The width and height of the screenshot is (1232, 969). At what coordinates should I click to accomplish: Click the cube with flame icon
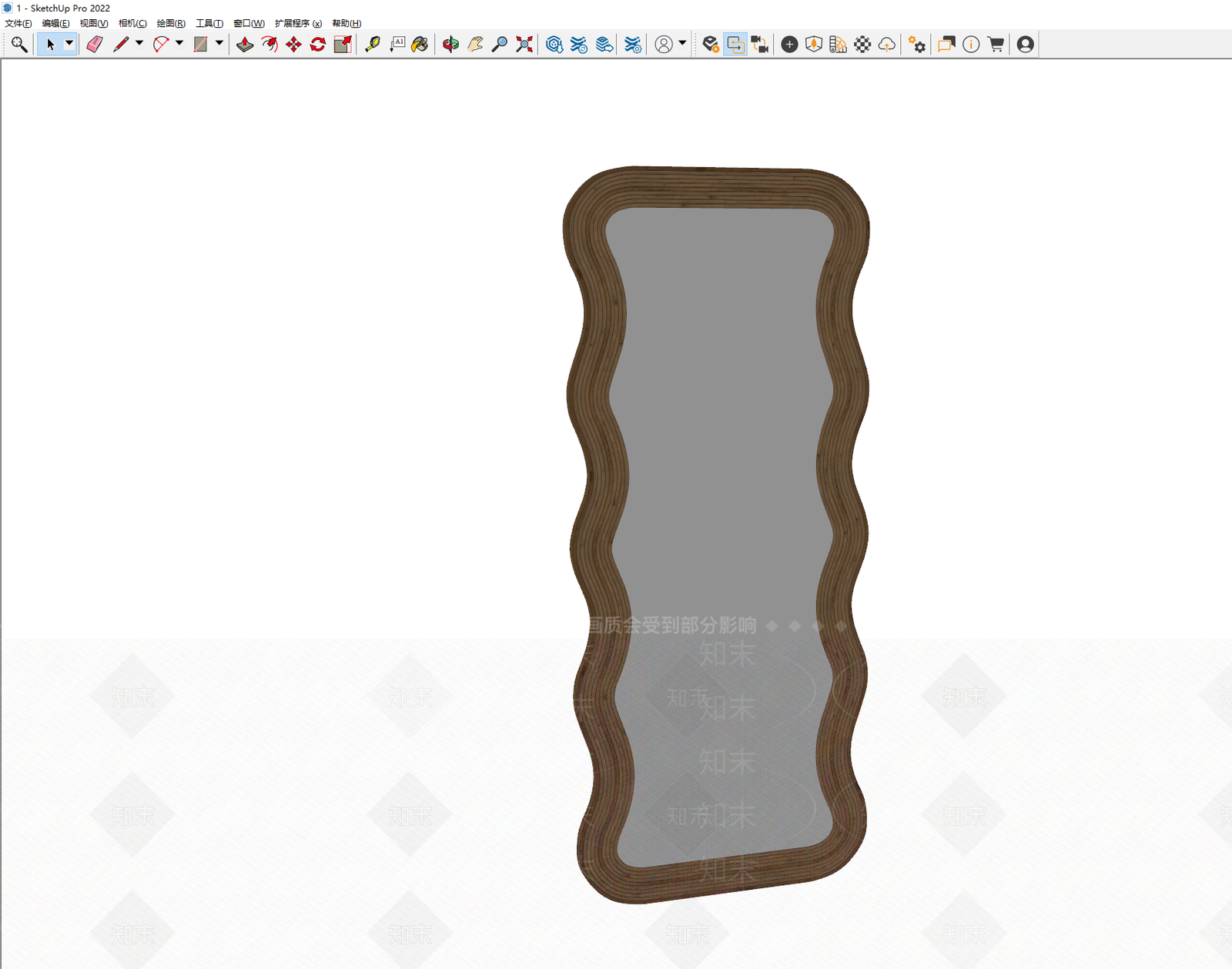(814, 45)
